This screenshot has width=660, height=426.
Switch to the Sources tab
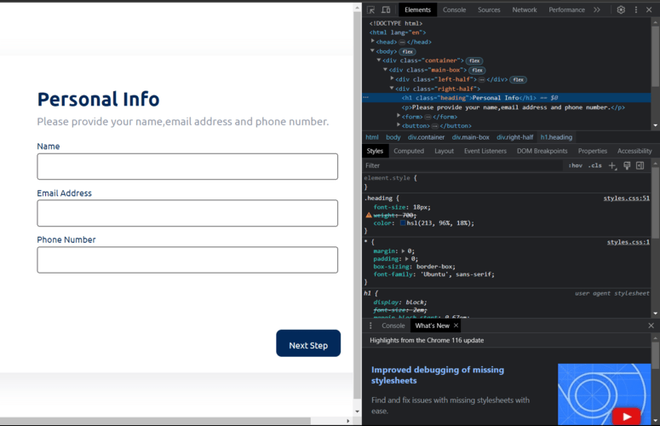[x=489, y=10]
